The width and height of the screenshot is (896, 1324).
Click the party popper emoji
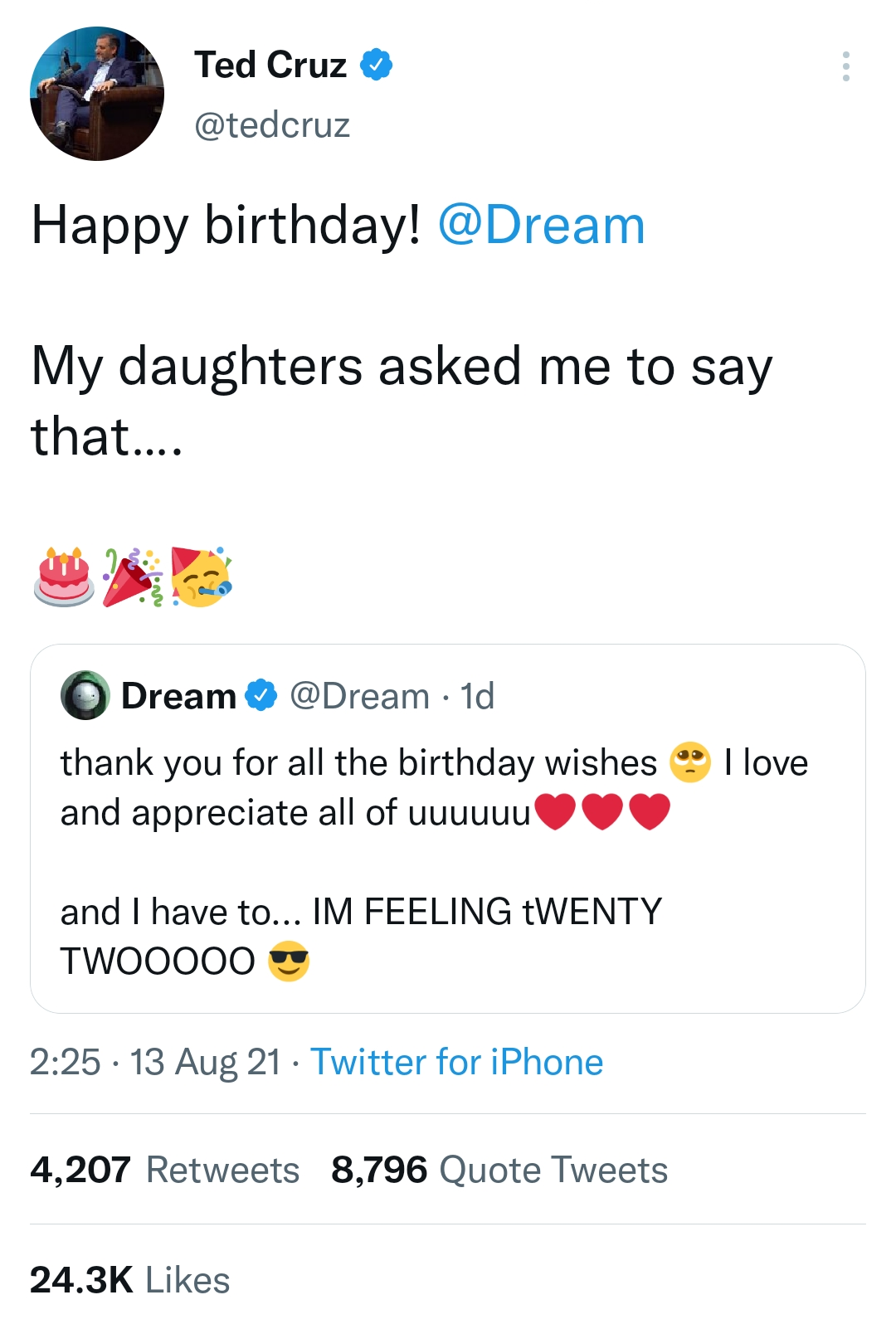coord(132,577)
